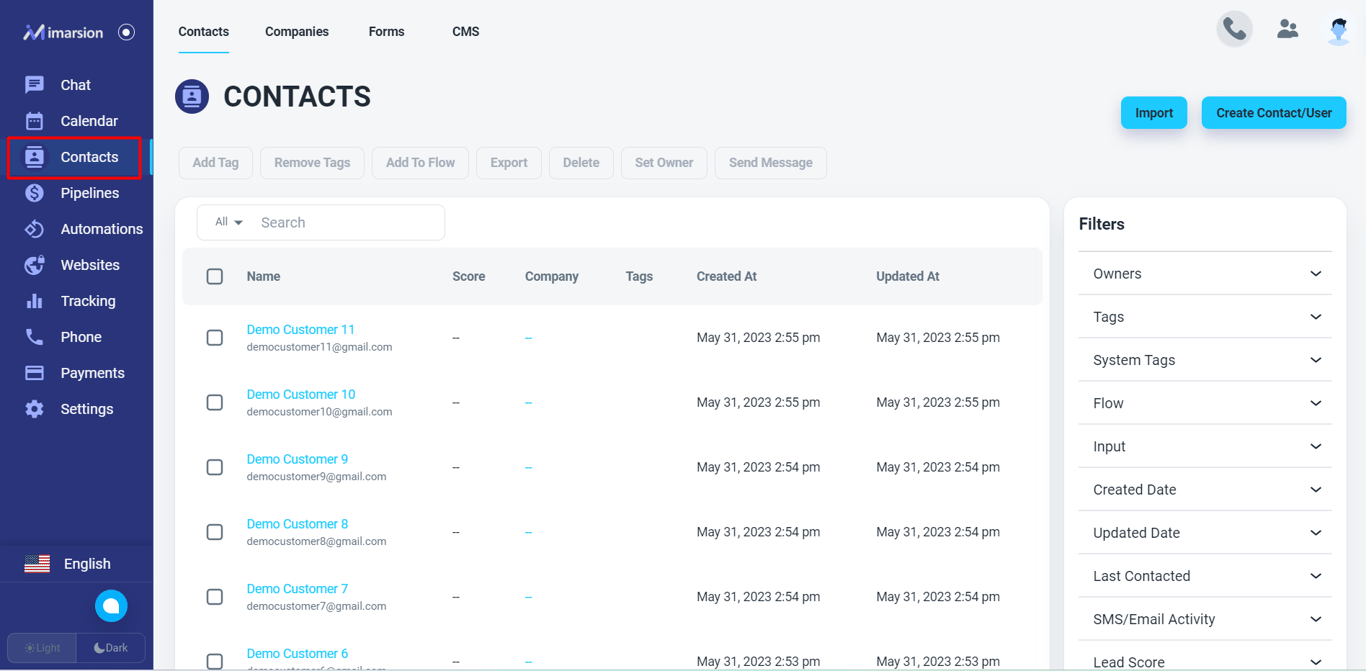1366x671 pixels.
Task: Click the Contacts page header icon
Action: [192, 97]
